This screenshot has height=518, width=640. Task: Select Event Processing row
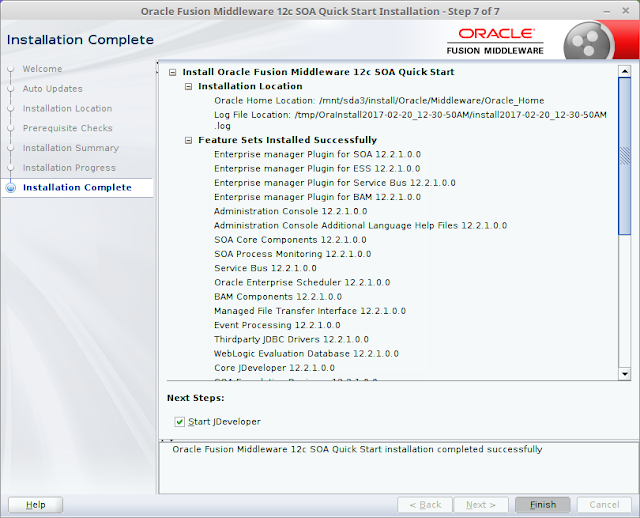click(x=277, y=325)
